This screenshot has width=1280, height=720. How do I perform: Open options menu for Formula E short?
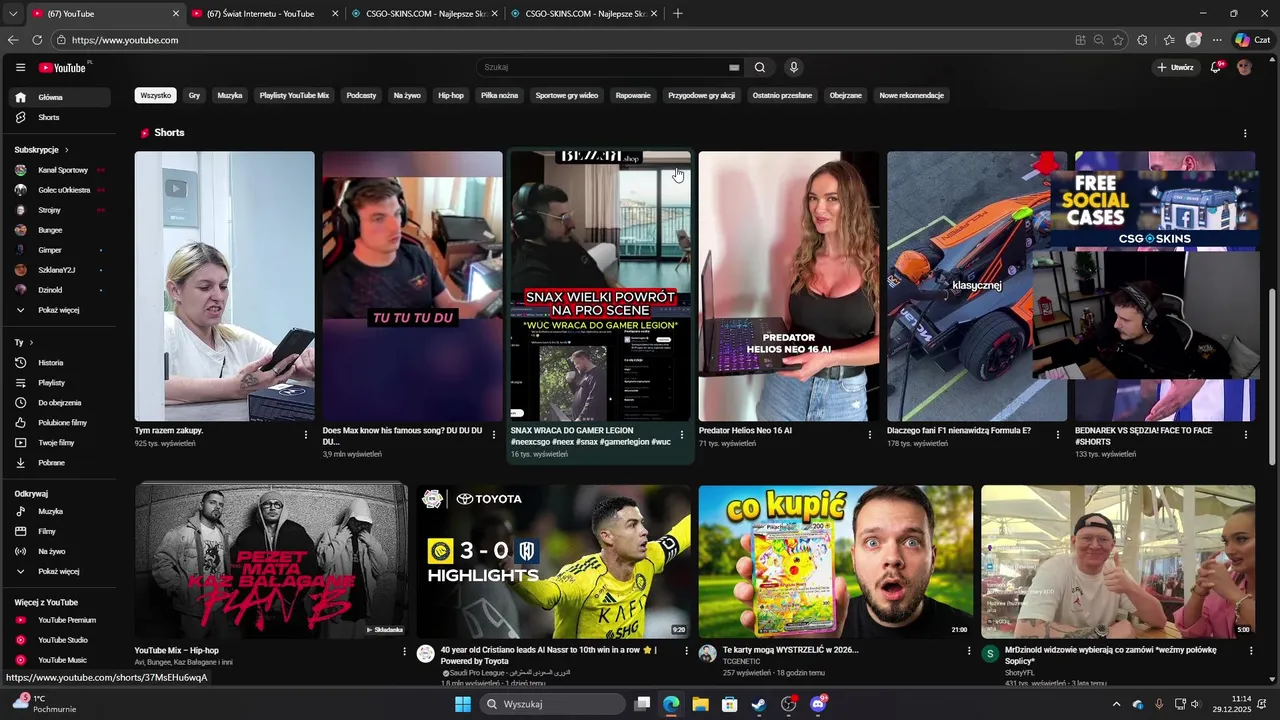click(1058, 435)
